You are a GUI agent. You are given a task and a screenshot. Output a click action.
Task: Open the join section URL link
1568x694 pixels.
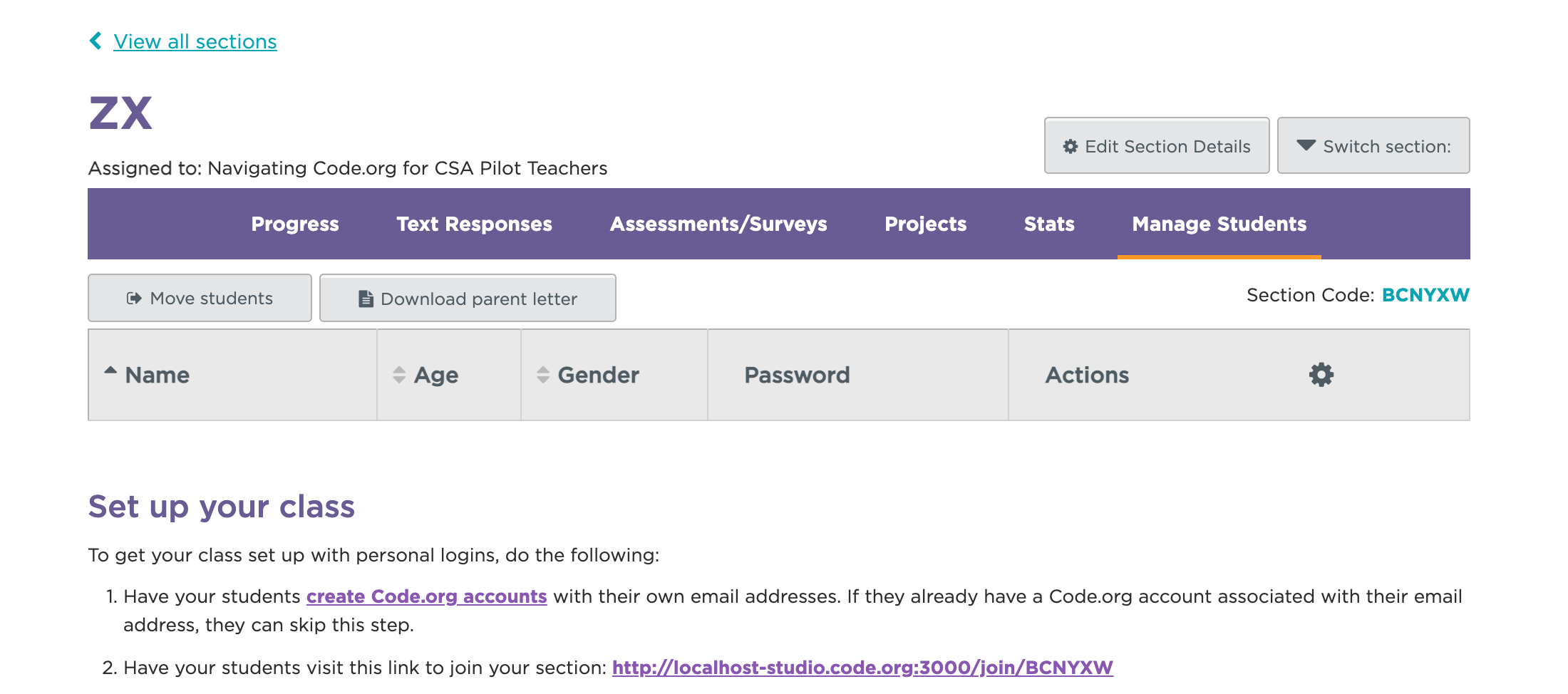862,668
